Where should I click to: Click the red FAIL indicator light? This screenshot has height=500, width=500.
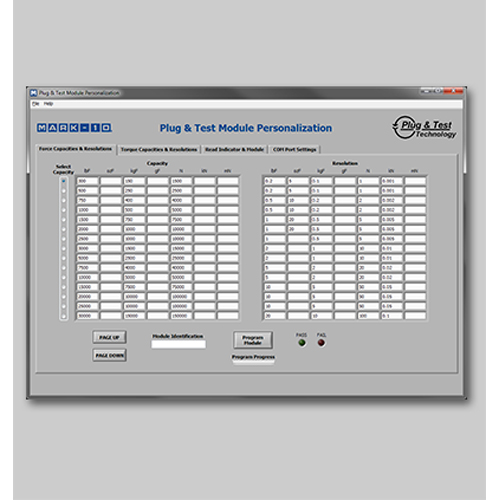(x=321, y=343)
